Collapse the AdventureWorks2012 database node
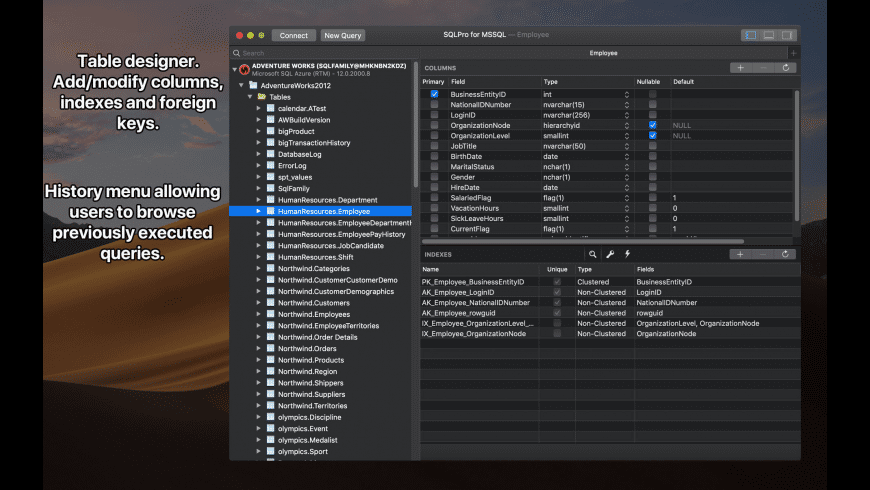 [x=241, y=86]
